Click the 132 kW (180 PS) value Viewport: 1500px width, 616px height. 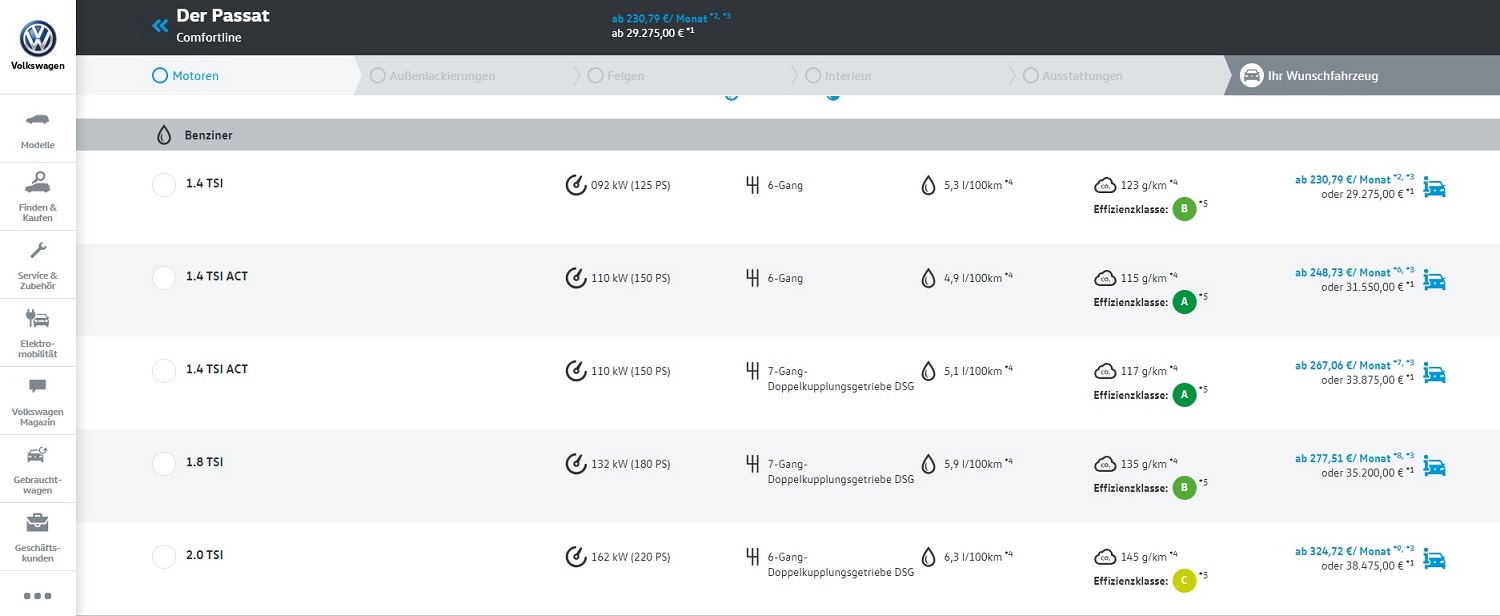point(631,464)
